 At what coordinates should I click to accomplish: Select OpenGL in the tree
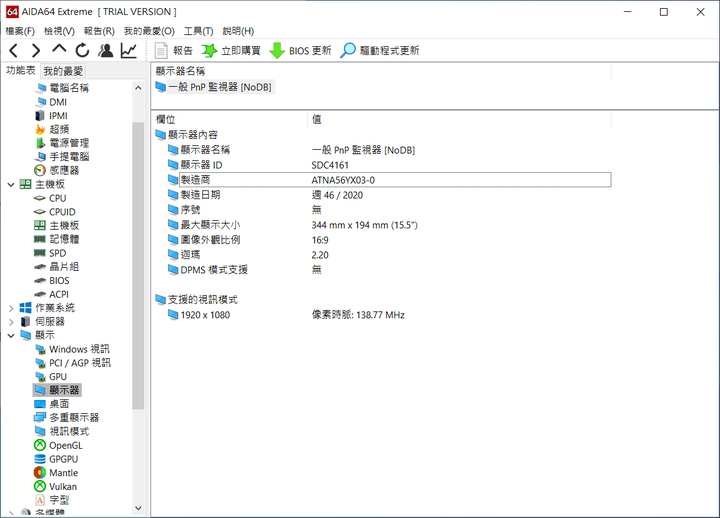coord(58,445)
